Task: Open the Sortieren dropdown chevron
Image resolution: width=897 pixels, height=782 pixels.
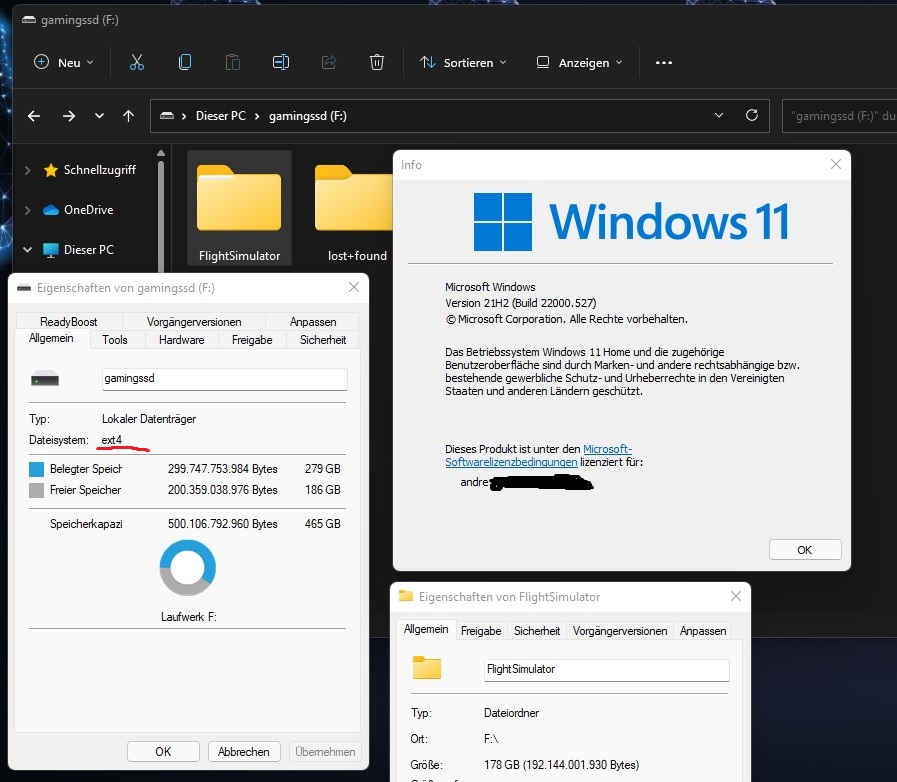Action: pyautogui.click(x=503, y=62)
